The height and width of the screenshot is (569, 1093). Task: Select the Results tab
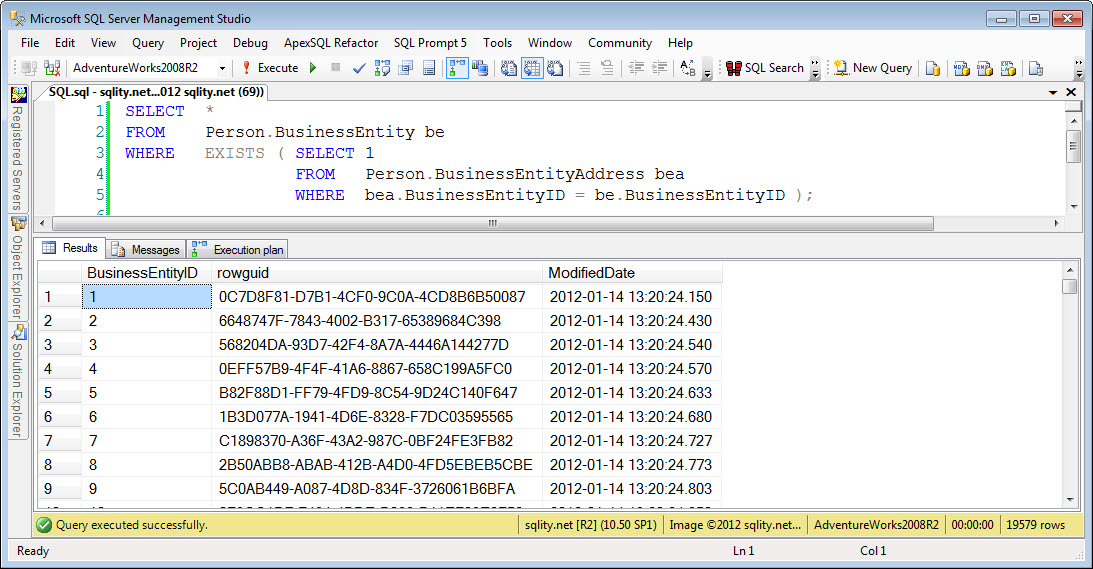click(70, 248)
